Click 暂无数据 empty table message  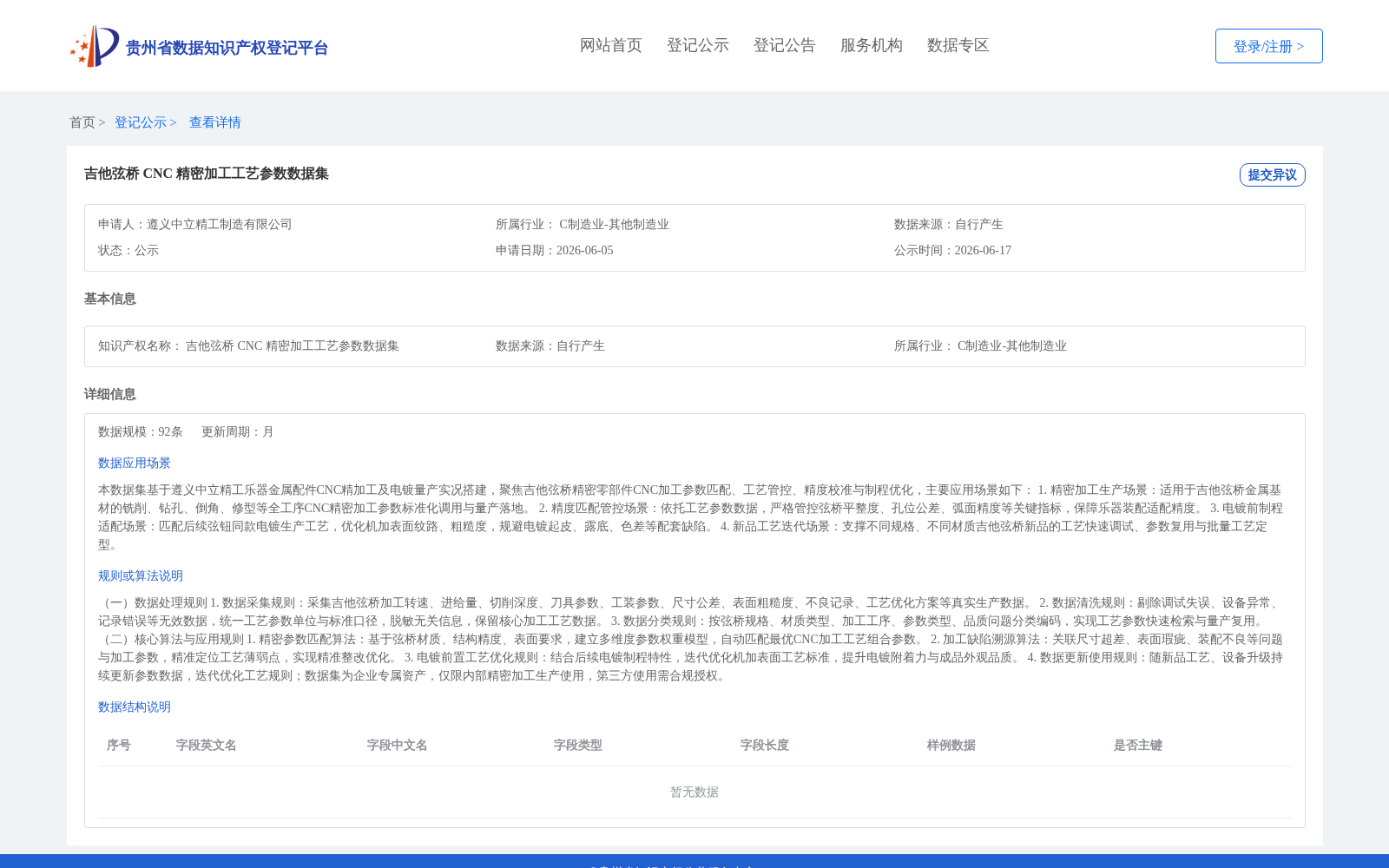[x=694, y=792]
